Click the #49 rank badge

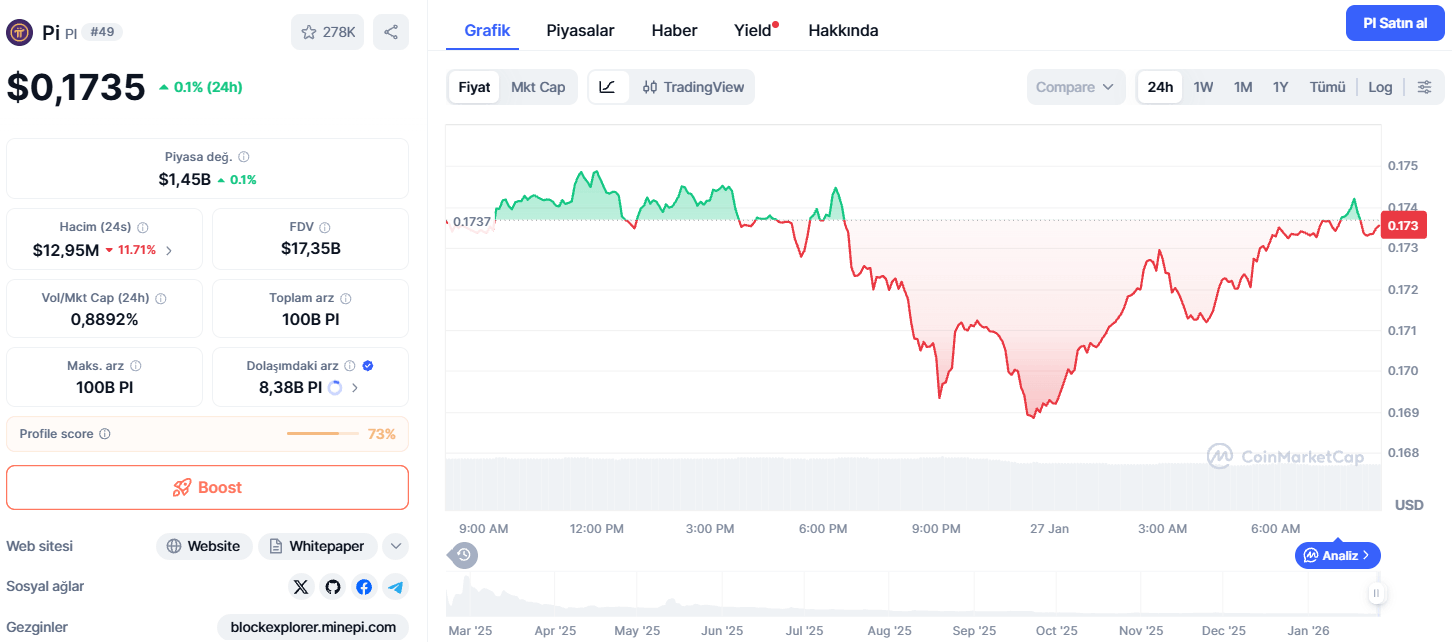[x=102, y=32]
